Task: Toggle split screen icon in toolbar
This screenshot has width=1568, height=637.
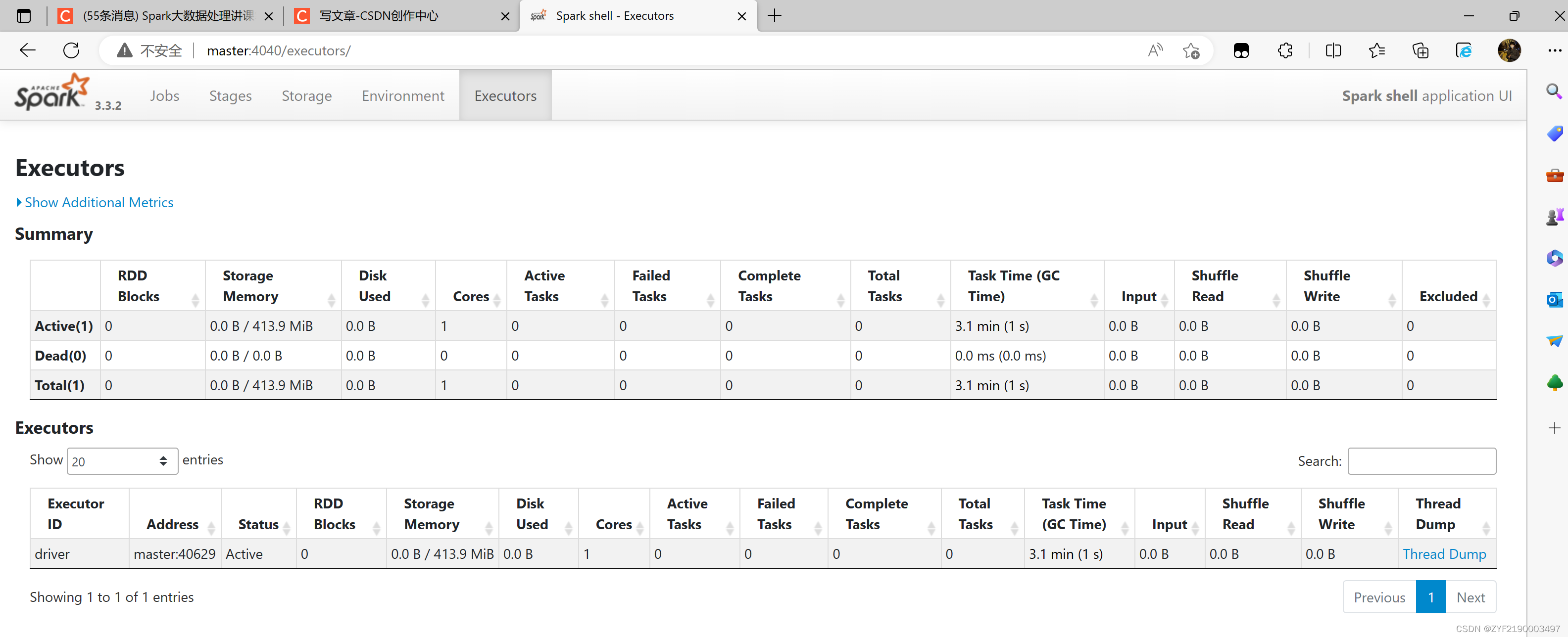Action: click(x=1333, y=50)
